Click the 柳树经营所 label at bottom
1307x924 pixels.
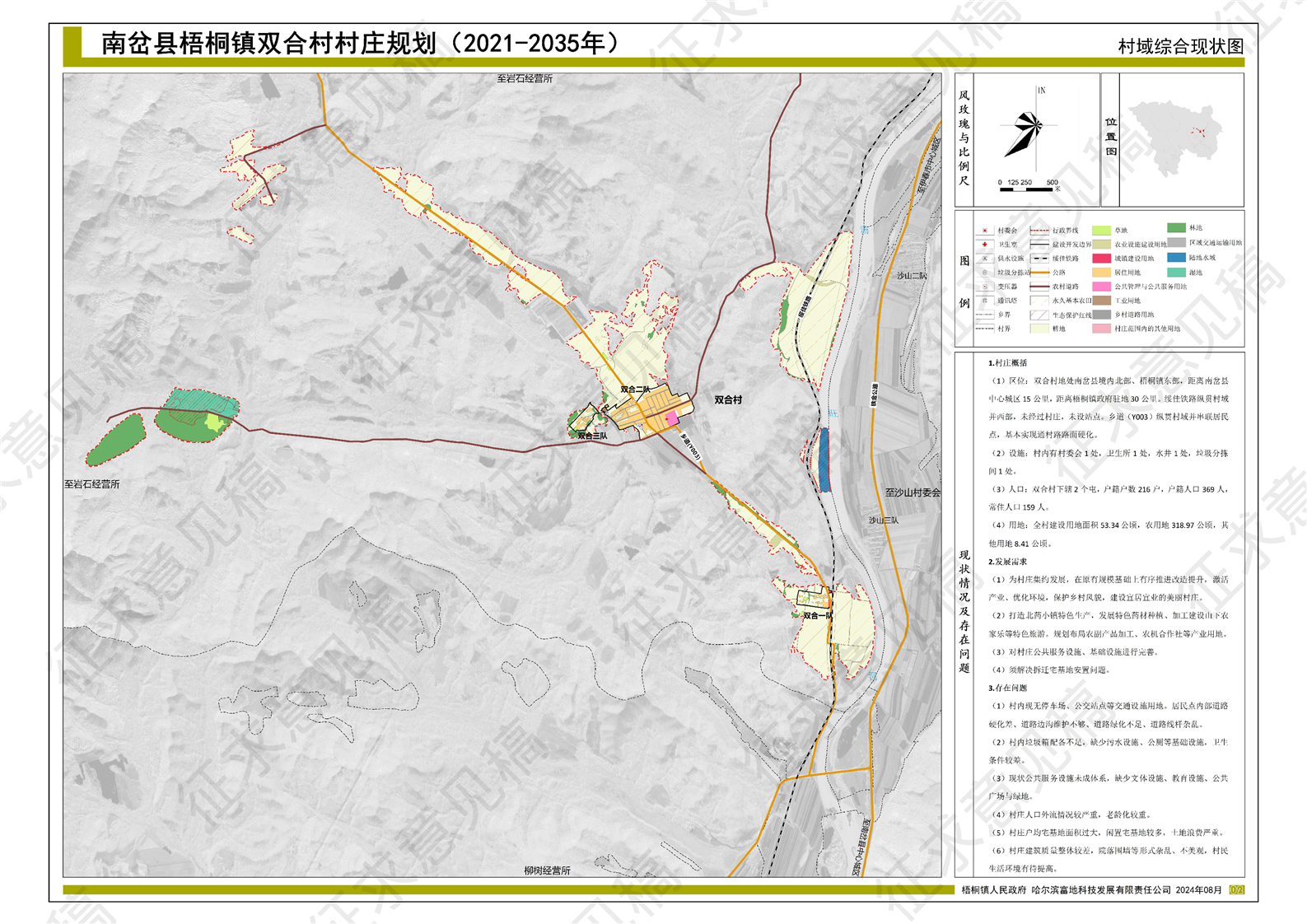548,870
